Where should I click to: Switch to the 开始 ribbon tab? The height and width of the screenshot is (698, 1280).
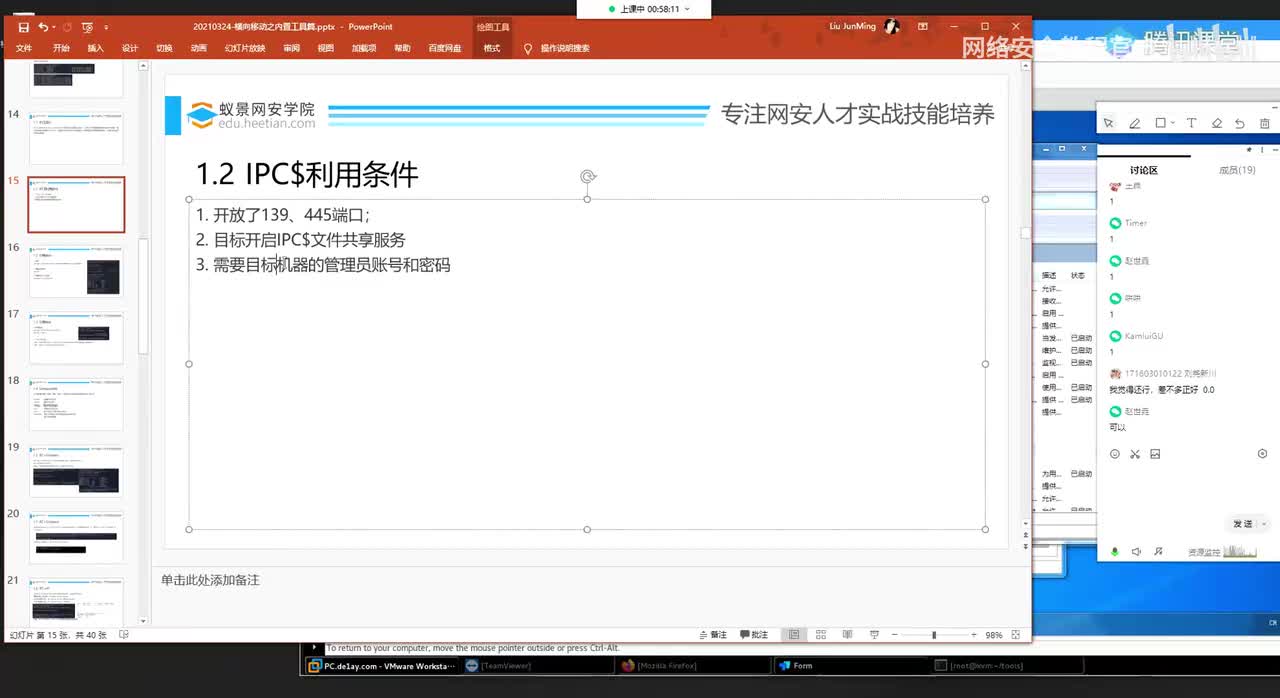pos(61,48)
